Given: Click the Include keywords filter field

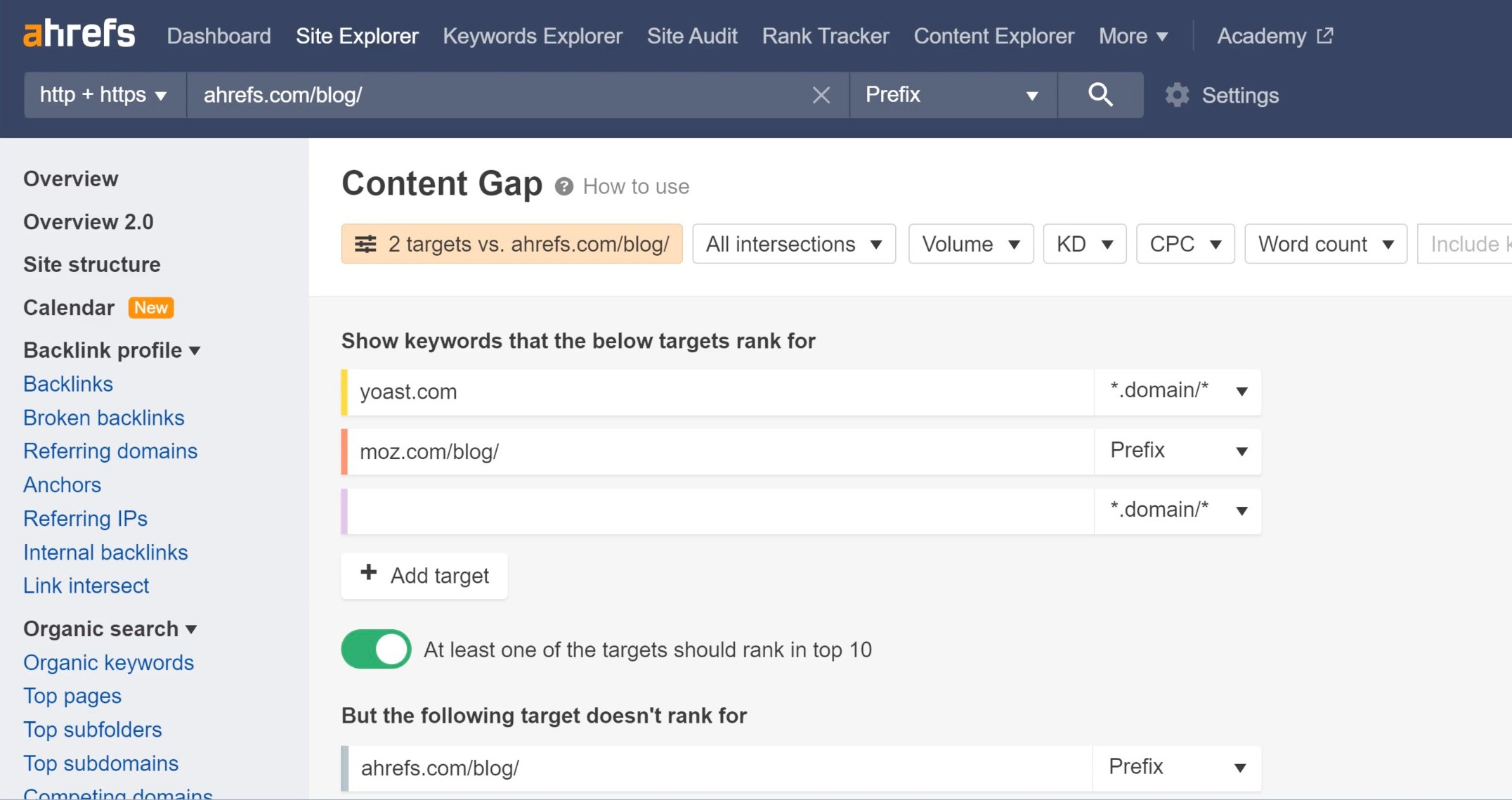Looking at the screenshot, I should [1465, 244].
